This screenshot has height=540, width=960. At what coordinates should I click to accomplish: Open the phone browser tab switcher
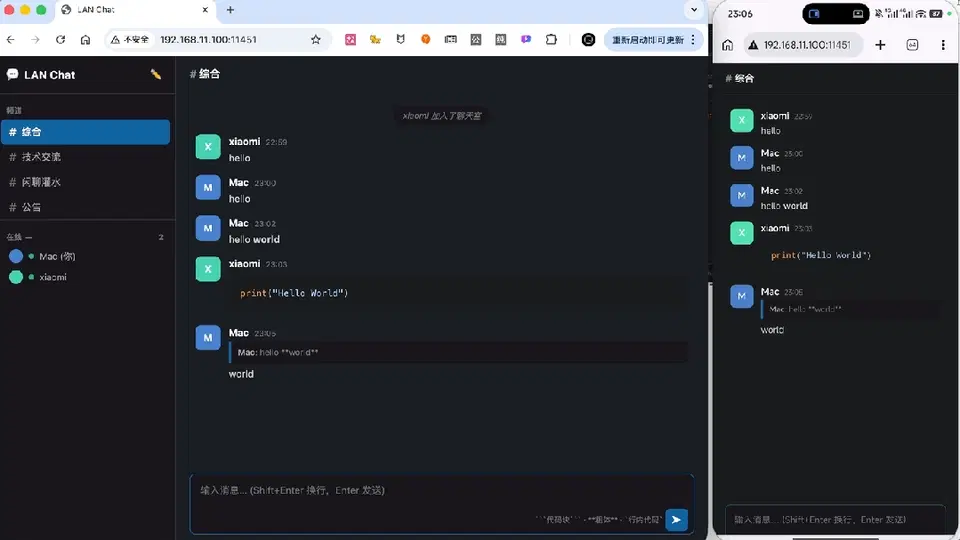[x=912, y=45]
